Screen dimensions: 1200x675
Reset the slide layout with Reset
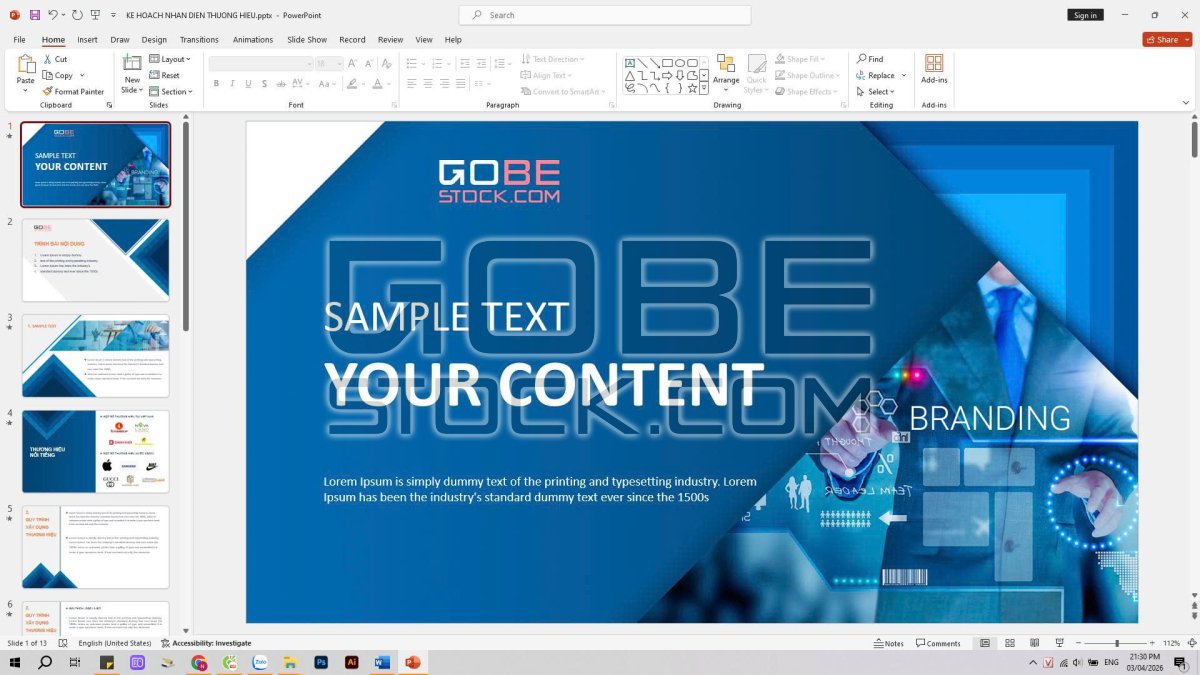[165, 75]
